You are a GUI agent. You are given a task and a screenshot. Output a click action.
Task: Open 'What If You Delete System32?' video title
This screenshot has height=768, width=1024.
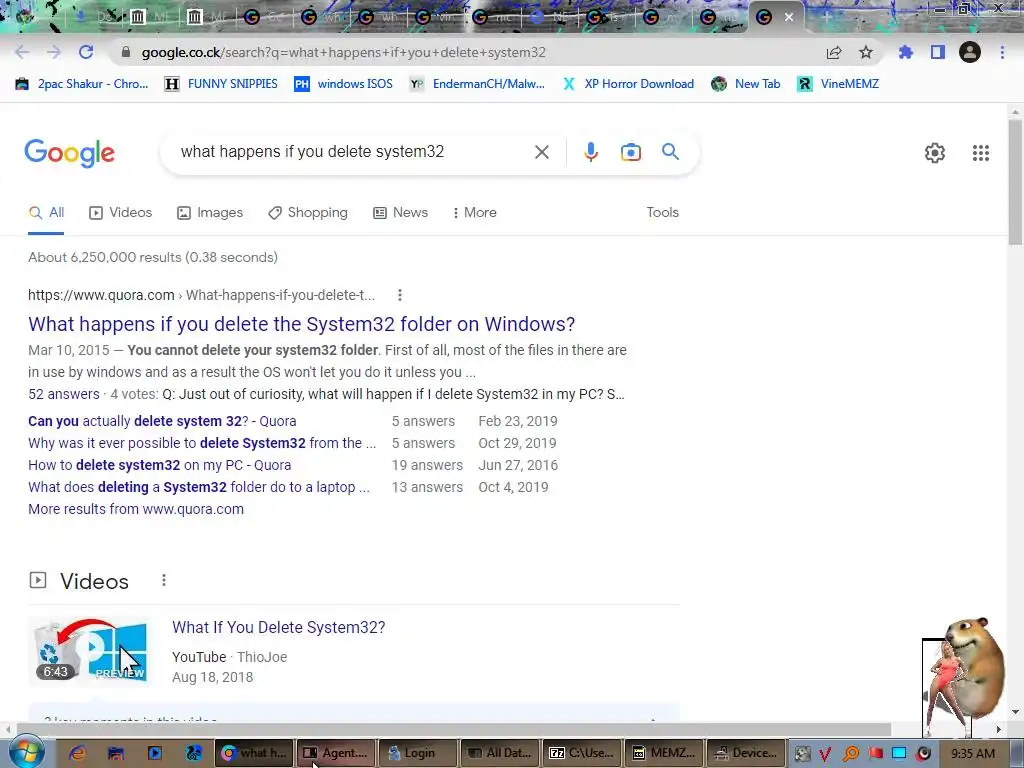(x=279, y=628)
